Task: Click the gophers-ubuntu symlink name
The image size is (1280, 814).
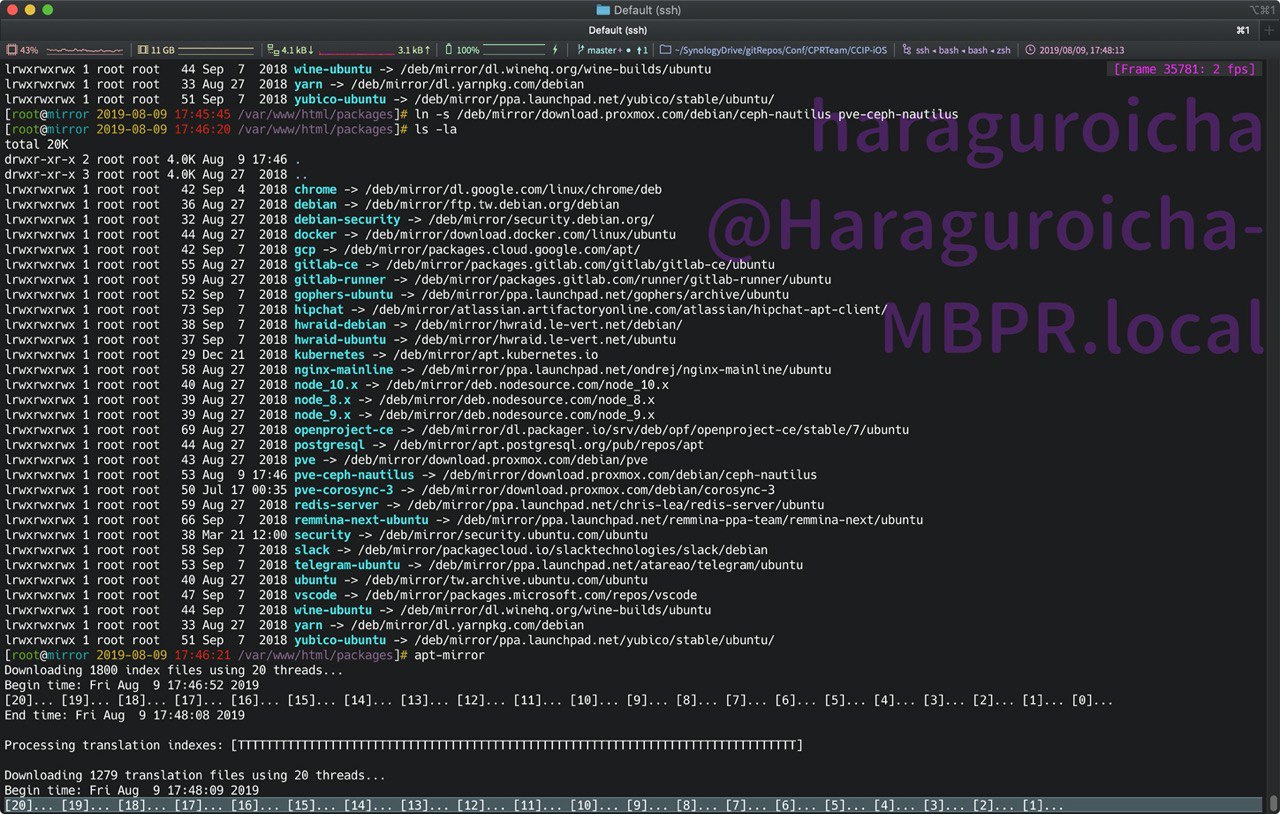Action: pos(344,294)
